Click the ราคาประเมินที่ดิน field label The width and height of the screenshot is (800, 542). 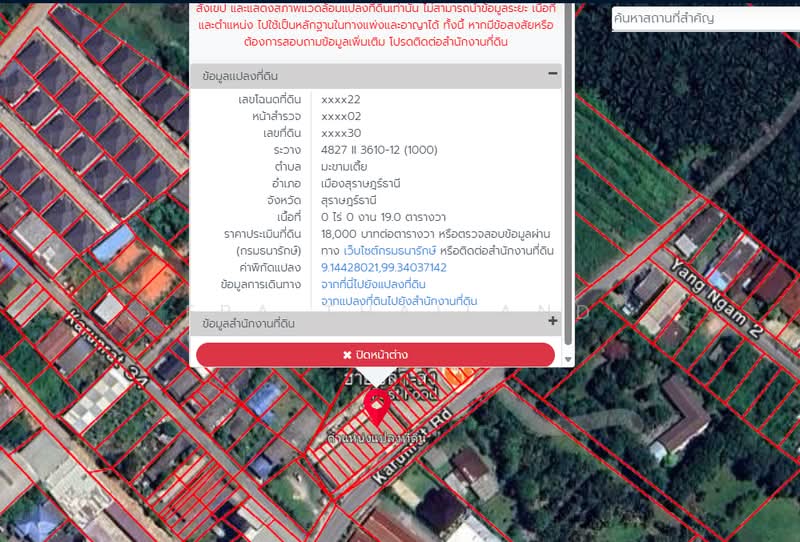(x=262, y=234)
